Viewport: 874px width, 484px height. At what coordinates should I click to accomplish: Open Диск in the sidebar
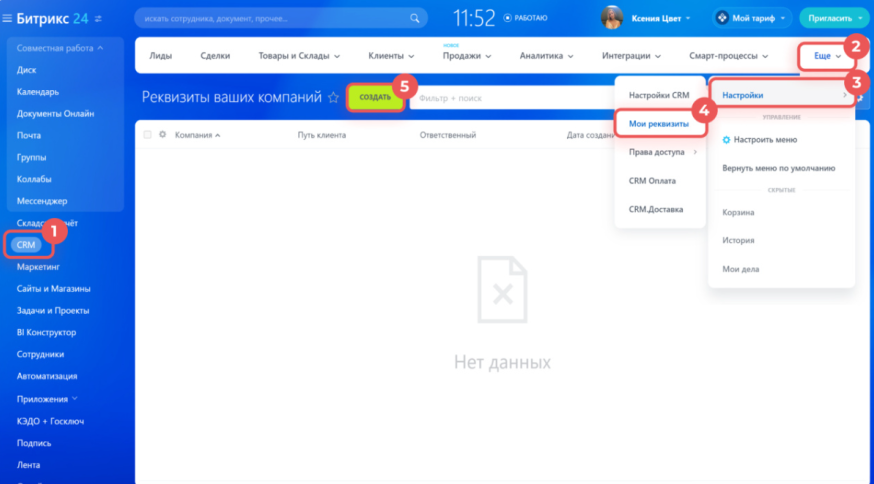[26, 70]
